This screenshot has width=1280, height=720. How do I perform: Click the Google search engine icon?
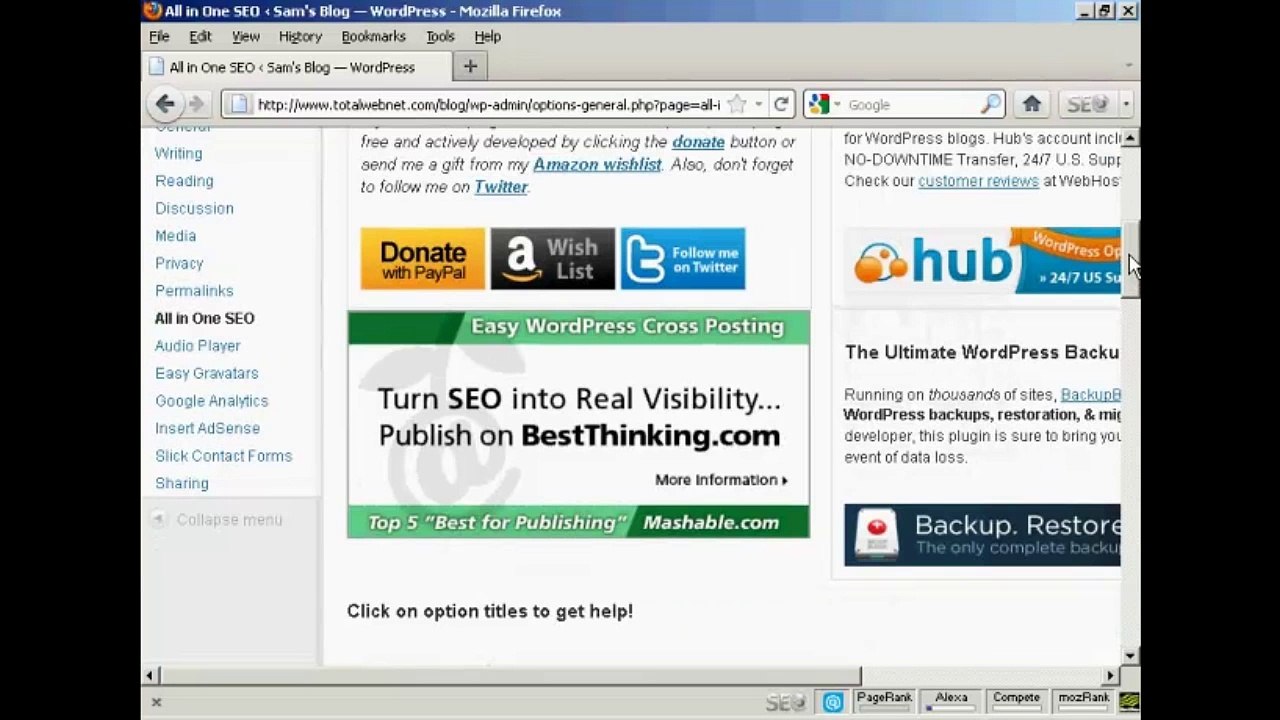click(819, 104)
